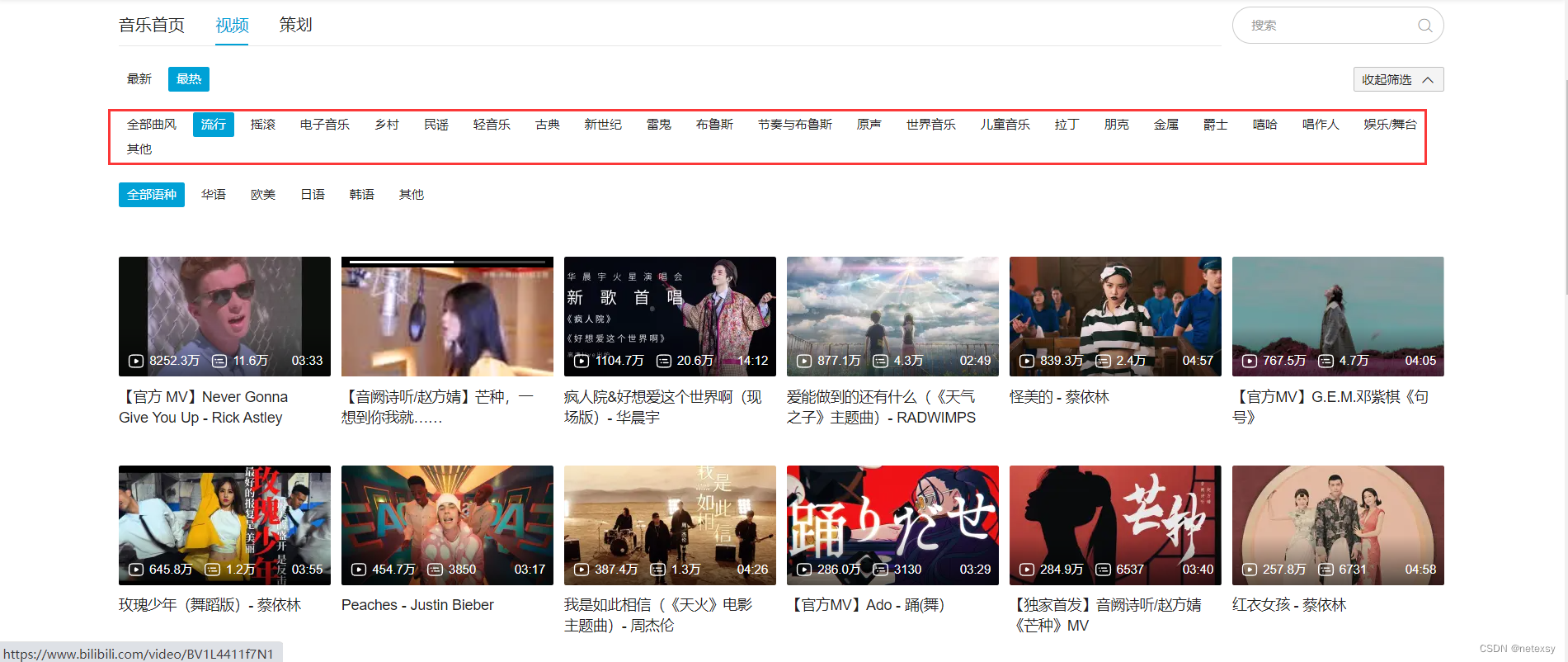Open Peaches - Justin Bieber title link
The image size is (1568, 662).
coord(417,605)
